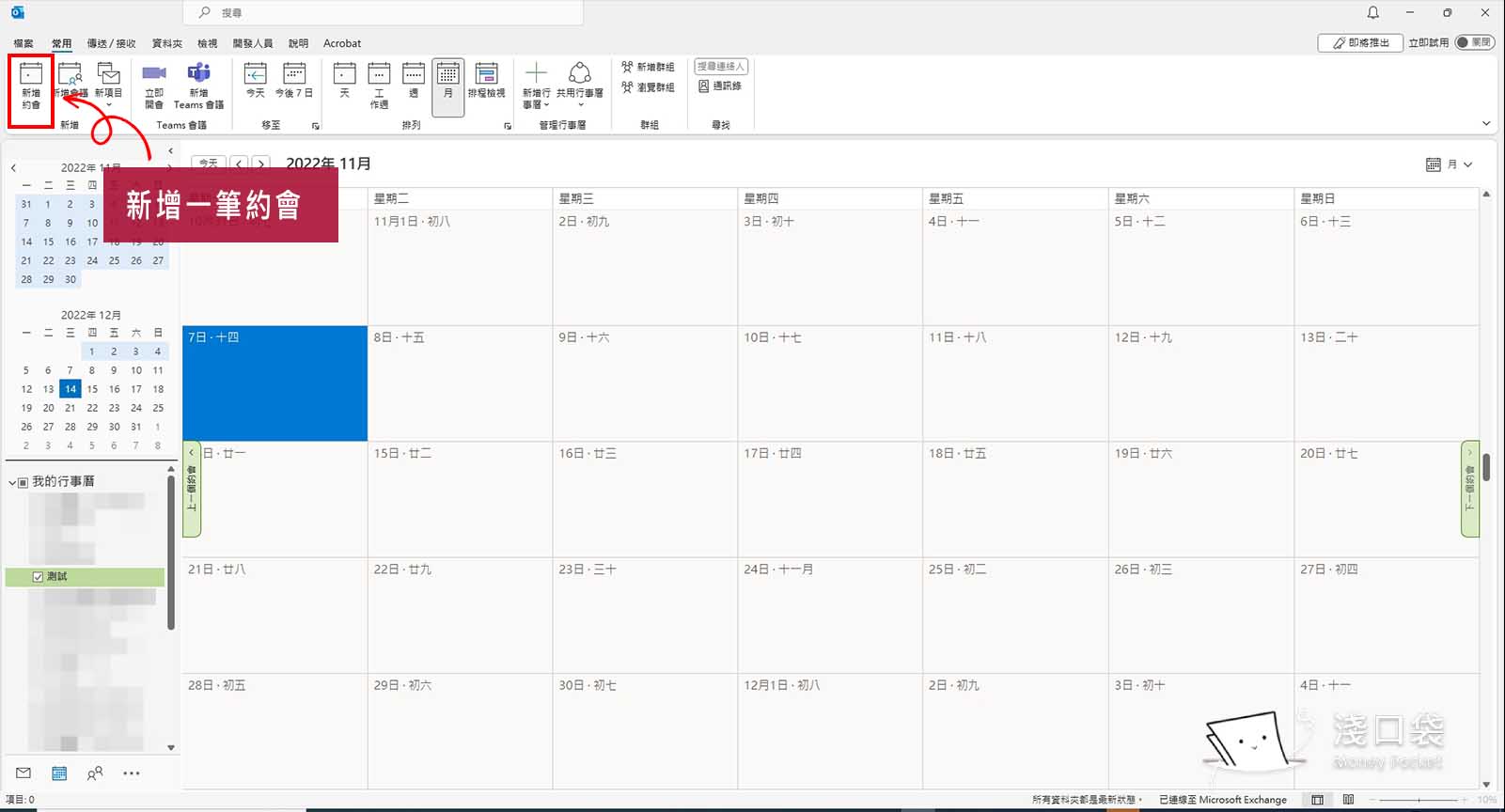Start an instant meeting with 立即開會
1505x812 pixels.
(154, 86)
